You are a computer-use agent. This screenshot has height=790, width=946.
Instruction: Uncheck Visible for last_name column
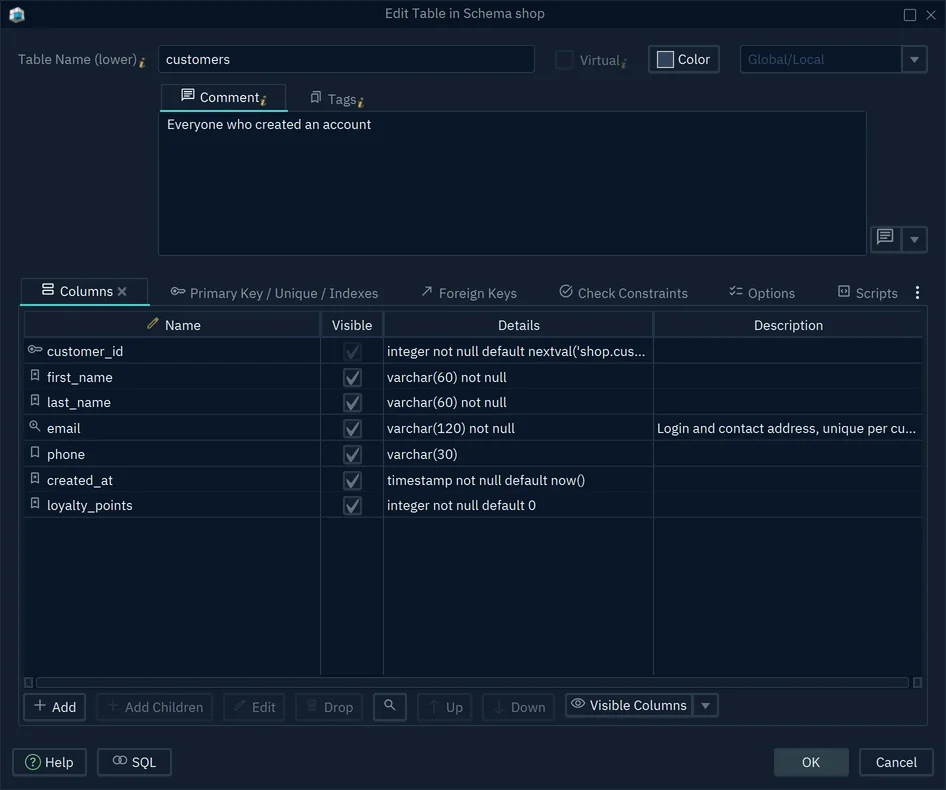pyautogui.click(x=352, y=403)
